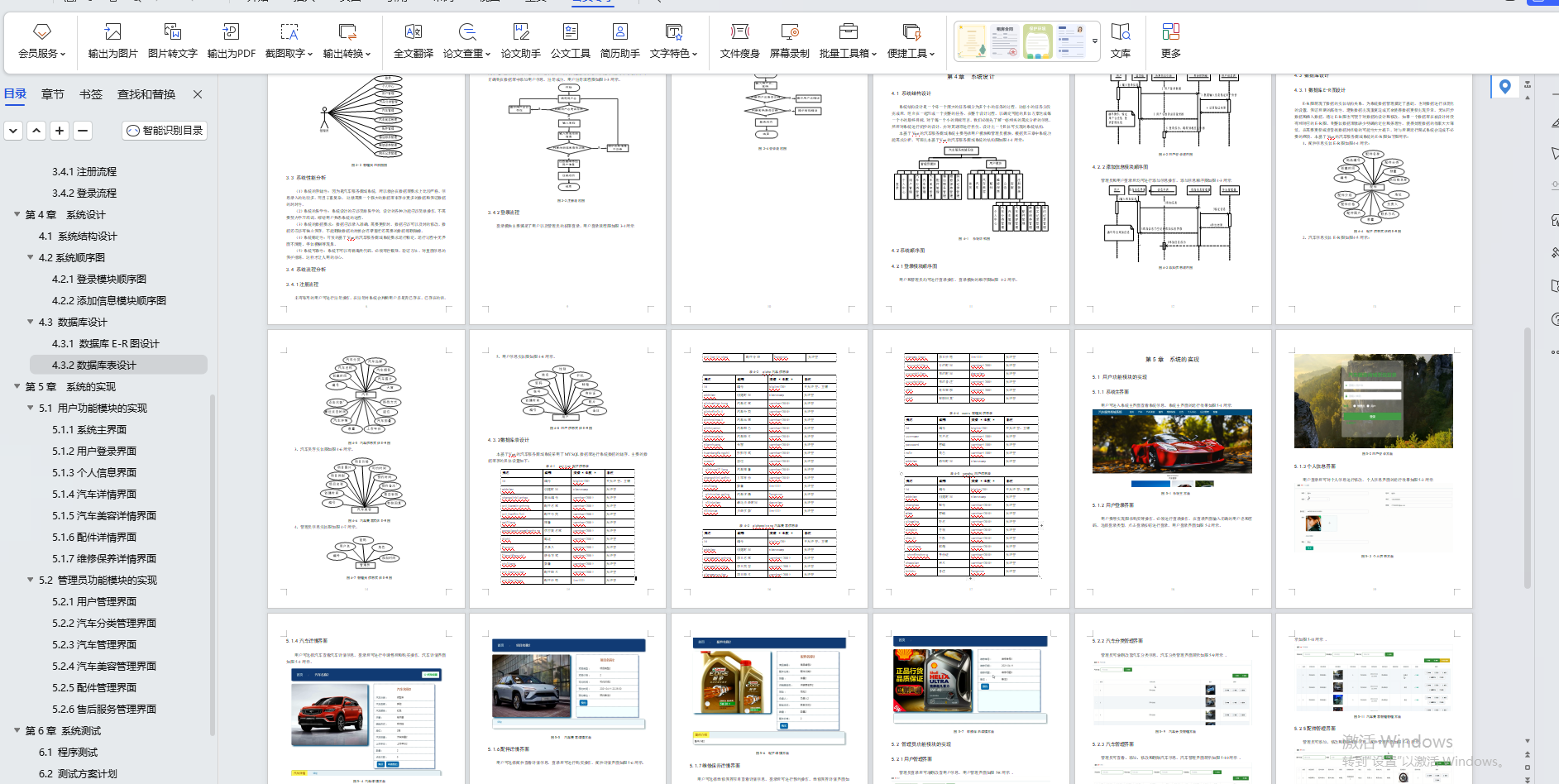Image resolution: width=1559 pixels, height=784 pixels.
Task: Collapse the 4.2 系统顺序图 node
Action: coord(31,257)
